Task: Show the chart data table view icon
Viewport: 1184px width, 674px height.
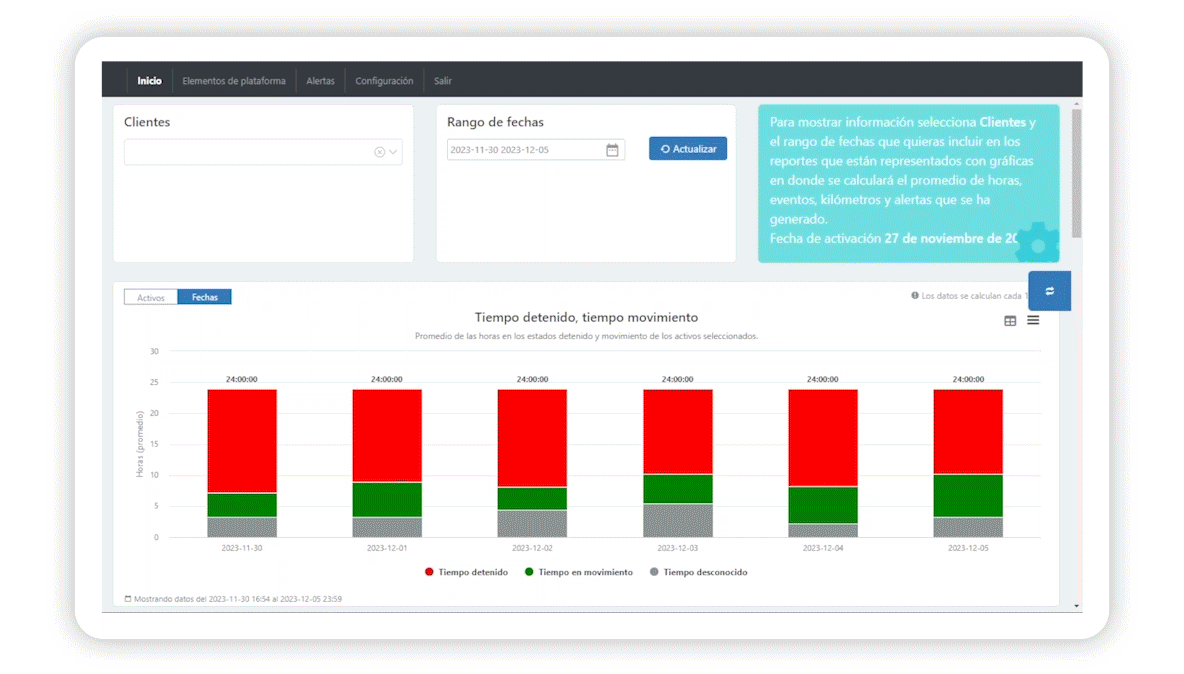Action: click(x=1010, y=321)
